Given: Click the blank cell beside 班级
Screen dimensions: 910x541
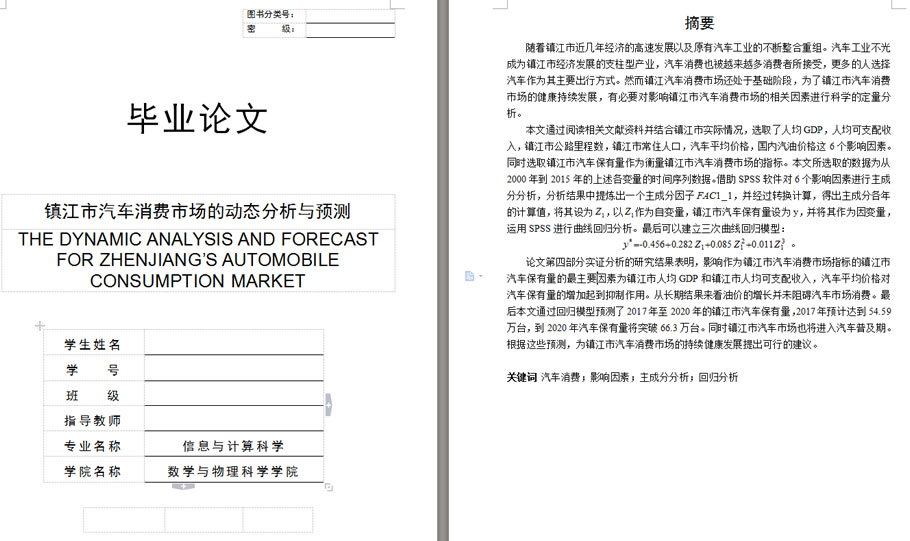Looking at the screenshot, I should point(234,396).
